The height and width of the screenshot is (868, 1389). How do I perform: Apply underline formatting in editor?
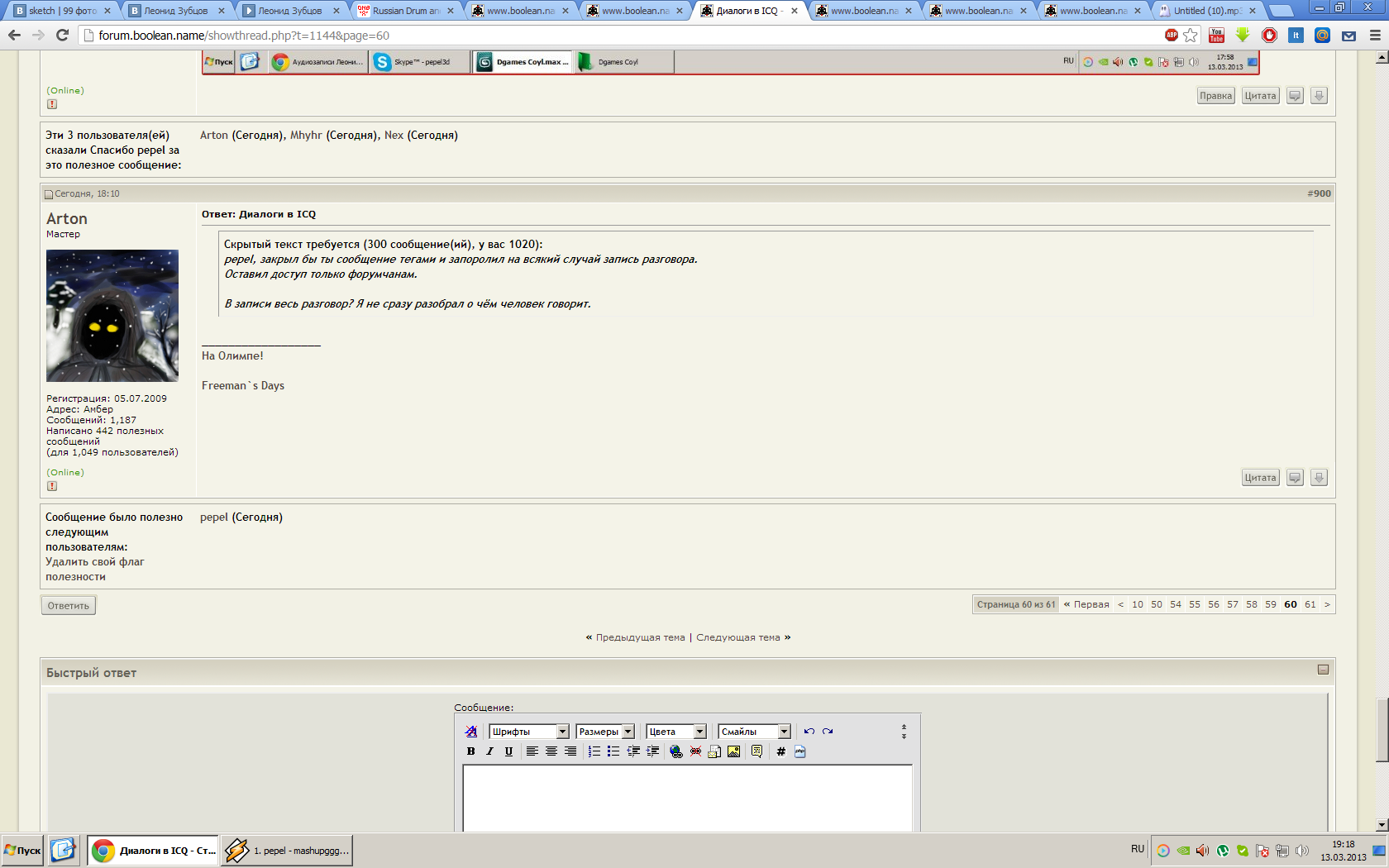(x=508, y=751)
